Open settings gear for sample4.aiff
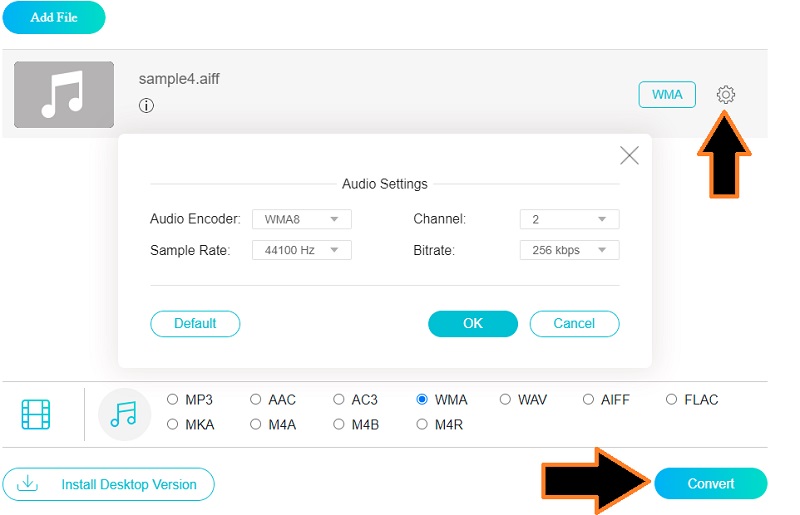Screen dimensions: 800x515 coord(726,95)
